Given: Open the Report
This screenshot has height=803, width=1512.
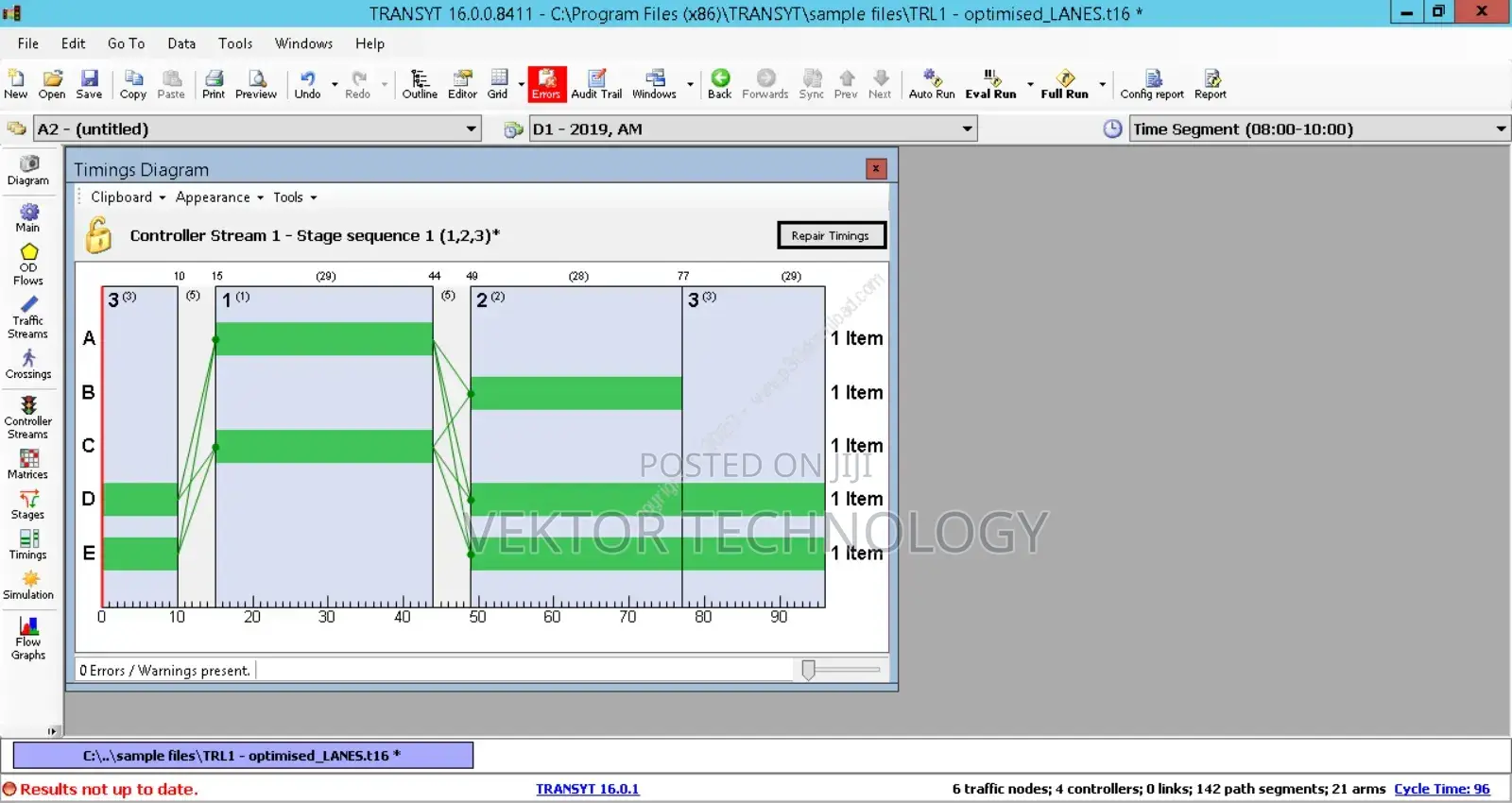Looking at the screenshot, I should tap(1211, 83).
